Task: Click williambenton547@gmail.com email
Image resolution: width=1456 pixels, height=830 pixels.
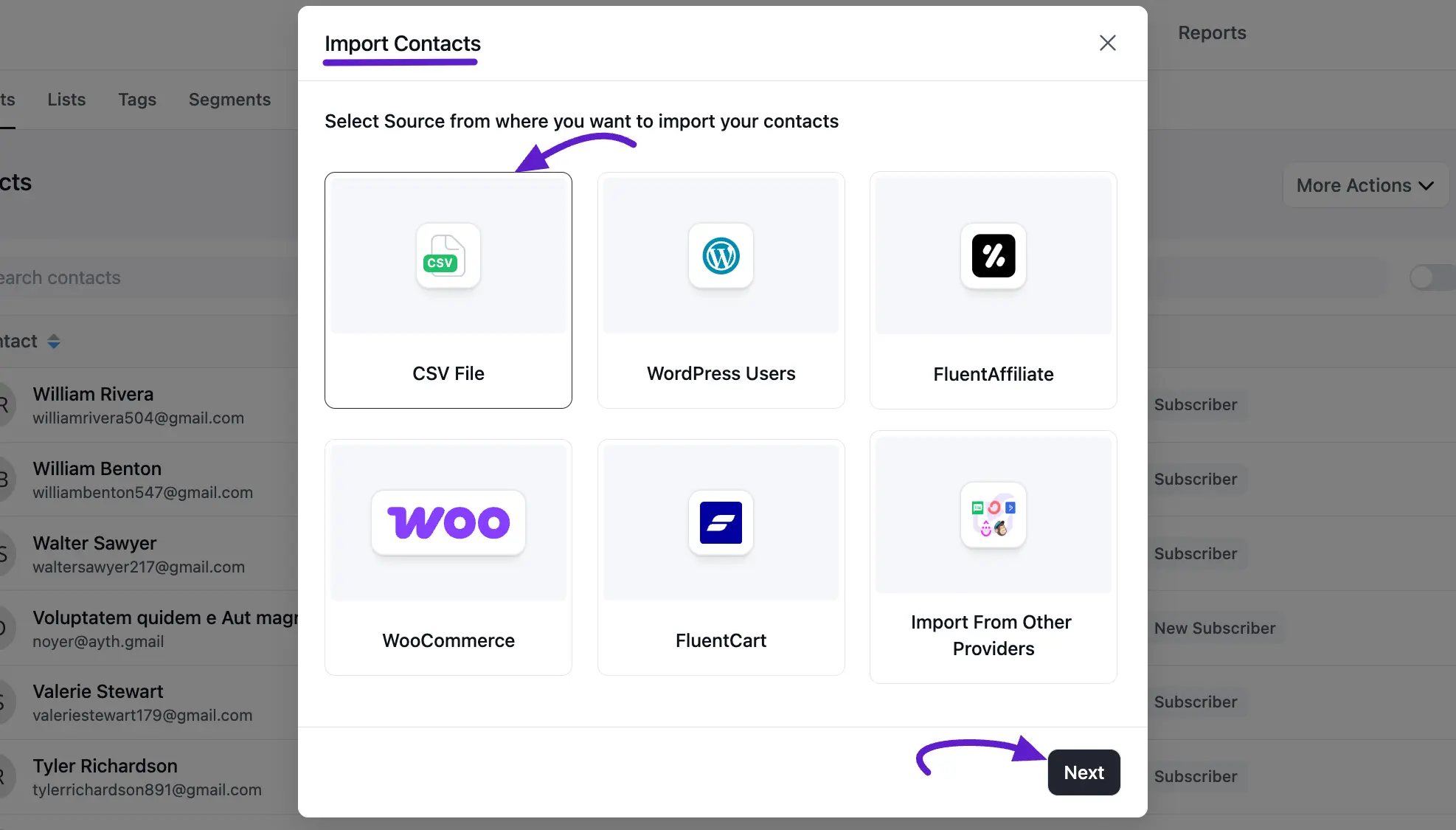Action: 142,492
